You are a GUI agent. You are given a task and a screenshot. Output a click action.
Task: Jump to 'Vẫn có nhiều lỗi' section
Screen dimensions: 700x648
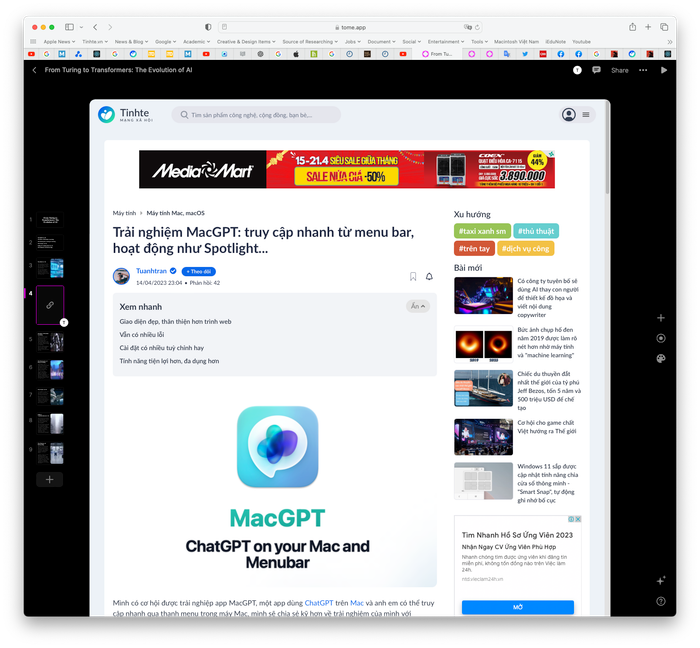142,335
